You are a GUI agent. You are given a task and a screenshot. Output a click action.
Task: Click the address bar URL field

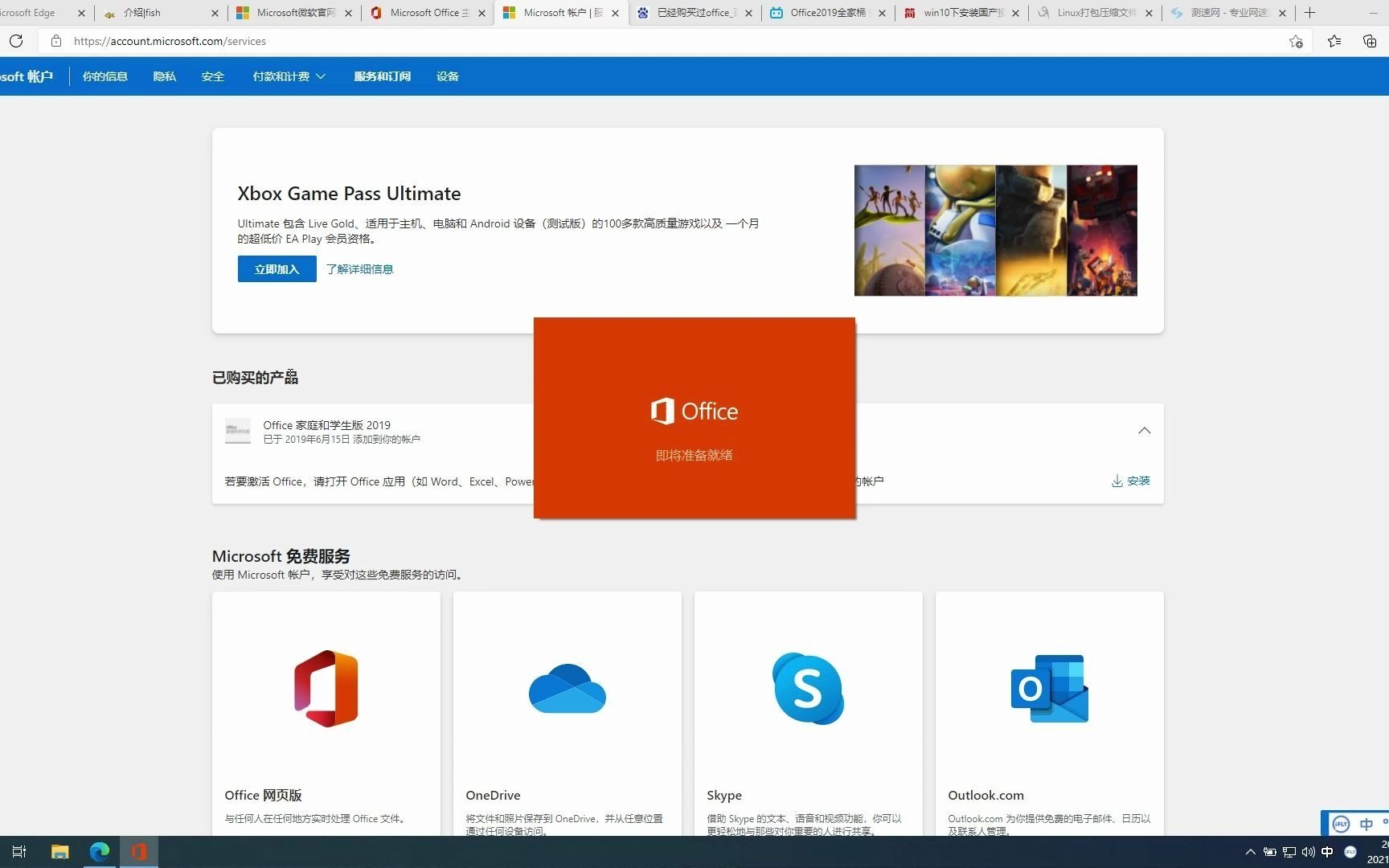[x=675, y=41]
